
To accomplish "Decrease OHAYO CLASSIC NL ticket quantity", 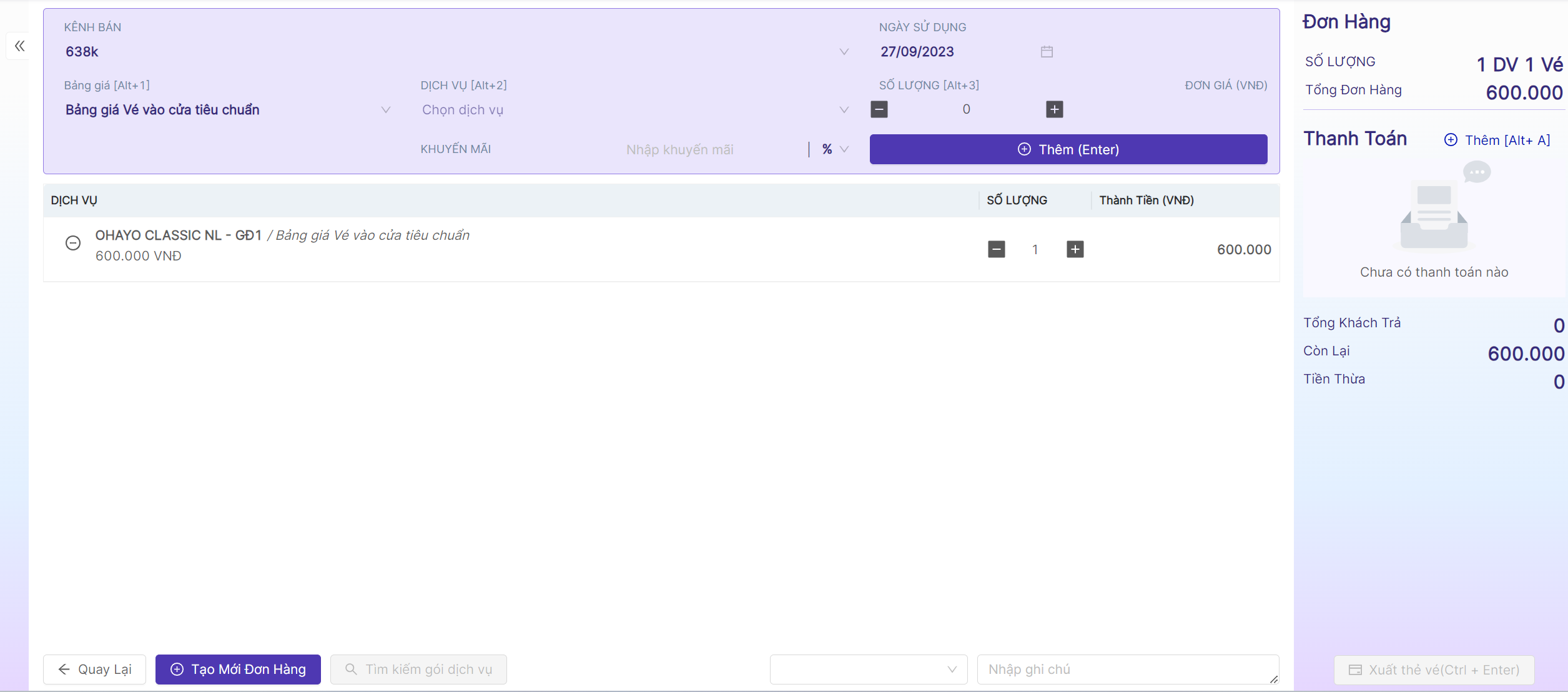I will [996, 249].
